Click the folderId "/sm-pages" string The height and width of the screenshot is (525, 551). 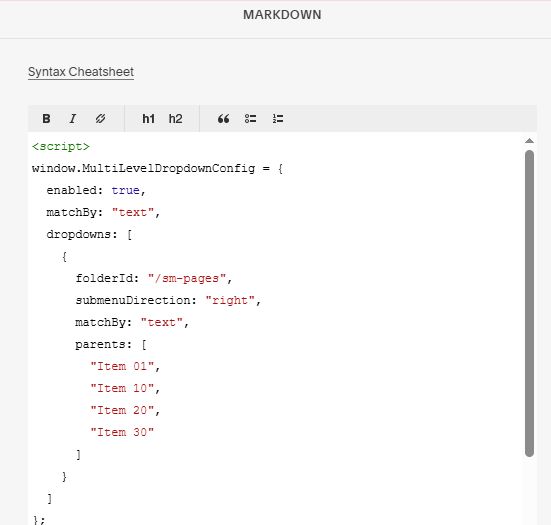[187, 278]
